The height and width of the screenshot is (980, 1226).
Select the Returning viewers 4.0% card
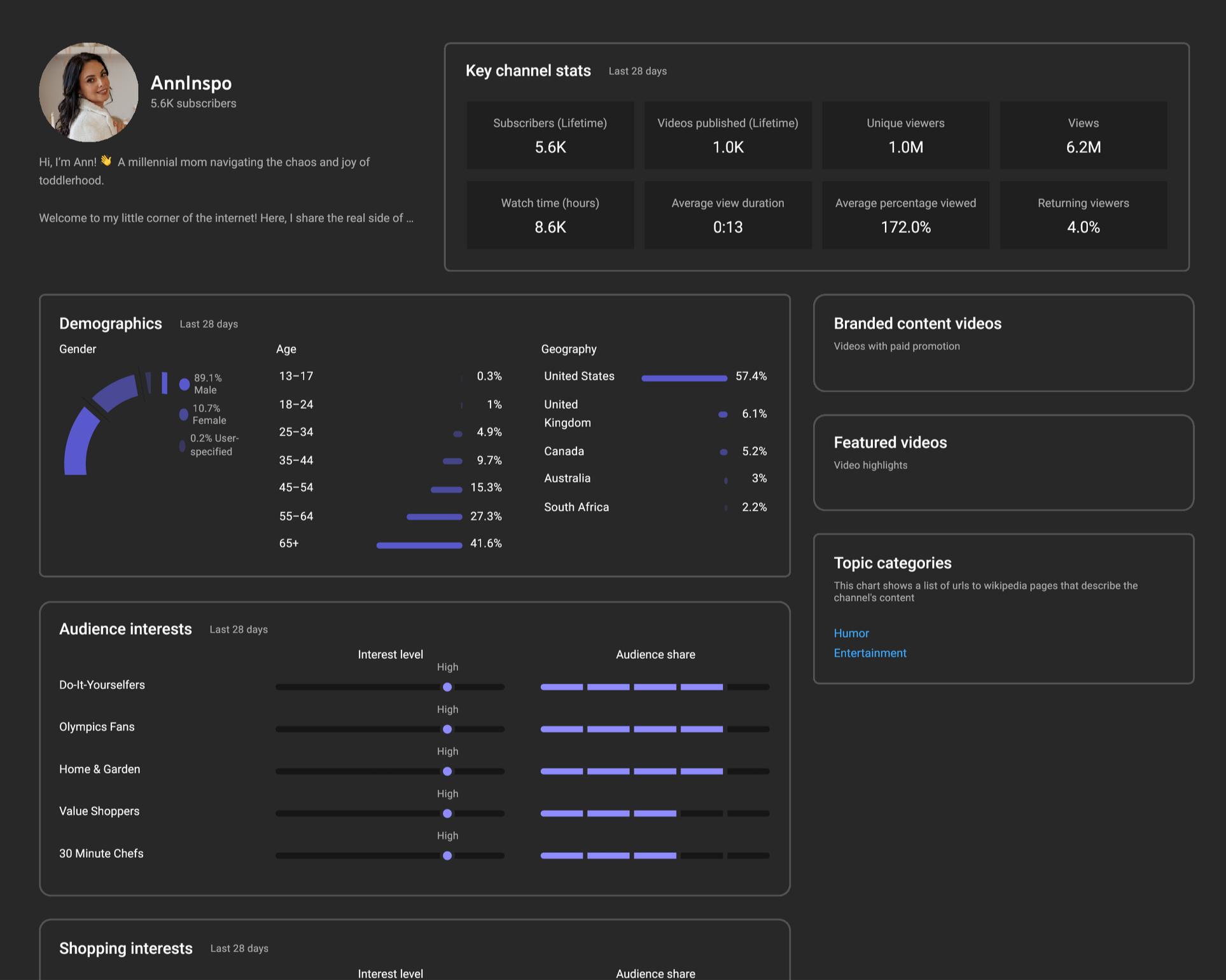click(x=1083, y=215)
